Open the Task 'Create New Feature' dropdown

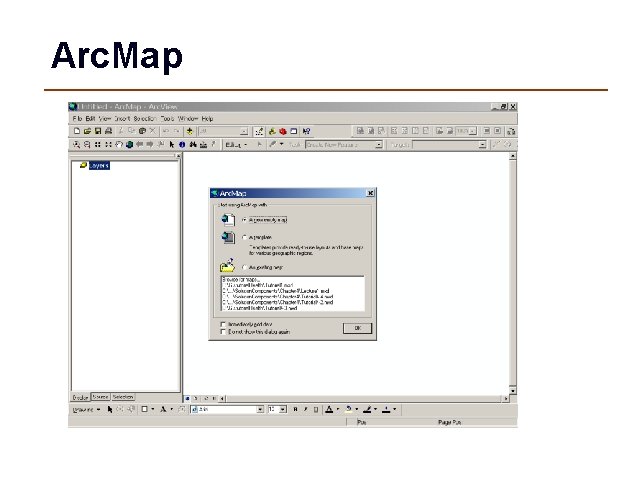tap(379, 144)
